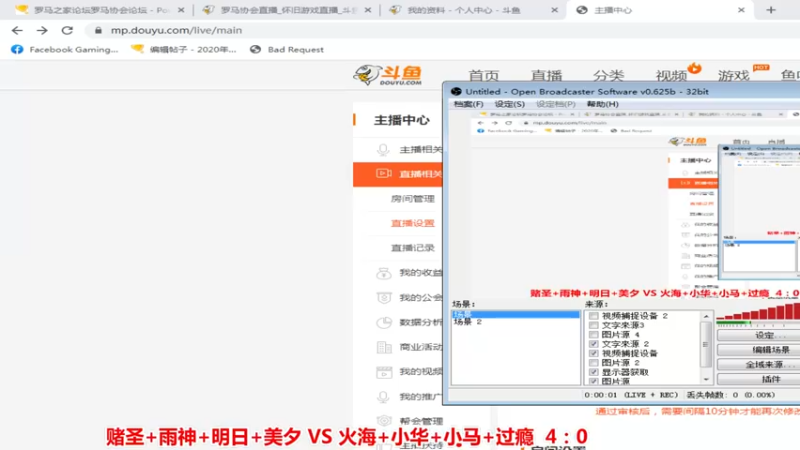800x450 pixels.
Task: Switch to the 我的资料 - 个人中心 tab
Action: point(474,10)
